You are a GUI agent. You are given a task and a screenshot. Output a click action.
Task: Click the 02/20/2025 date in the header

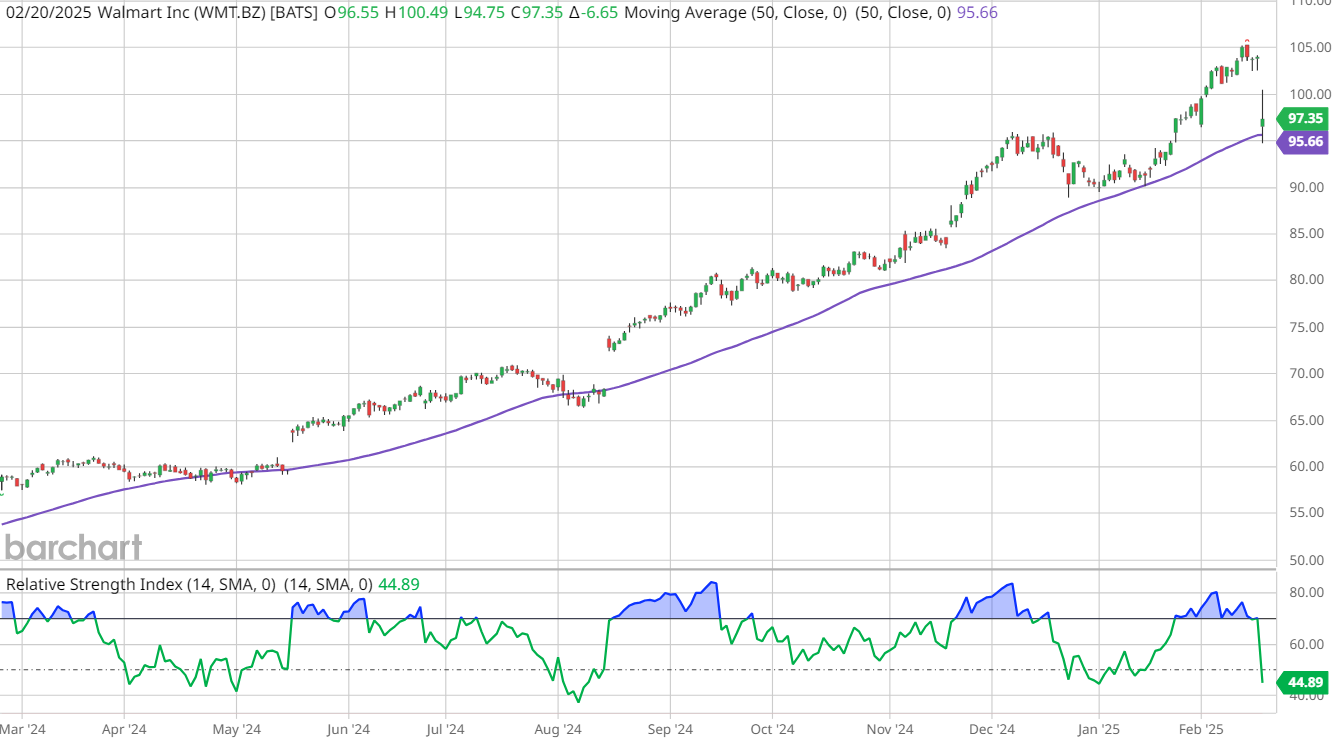tap(47, 12)
